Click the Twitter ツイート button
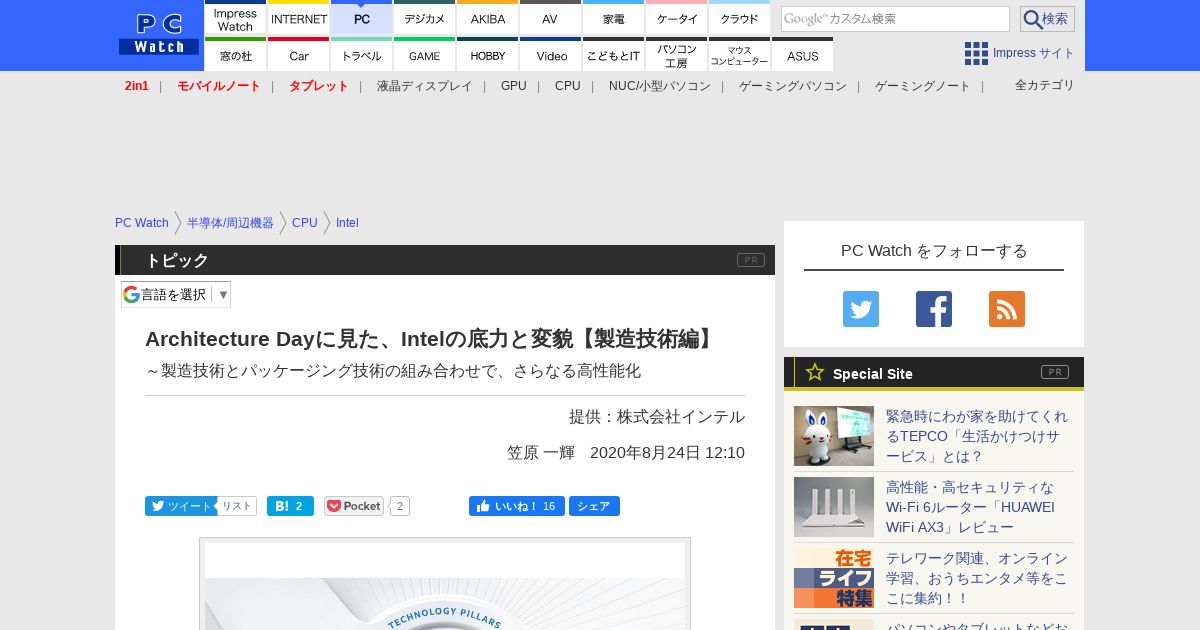This screenshot has width=1200, height=630. click(x=180, y=506)
